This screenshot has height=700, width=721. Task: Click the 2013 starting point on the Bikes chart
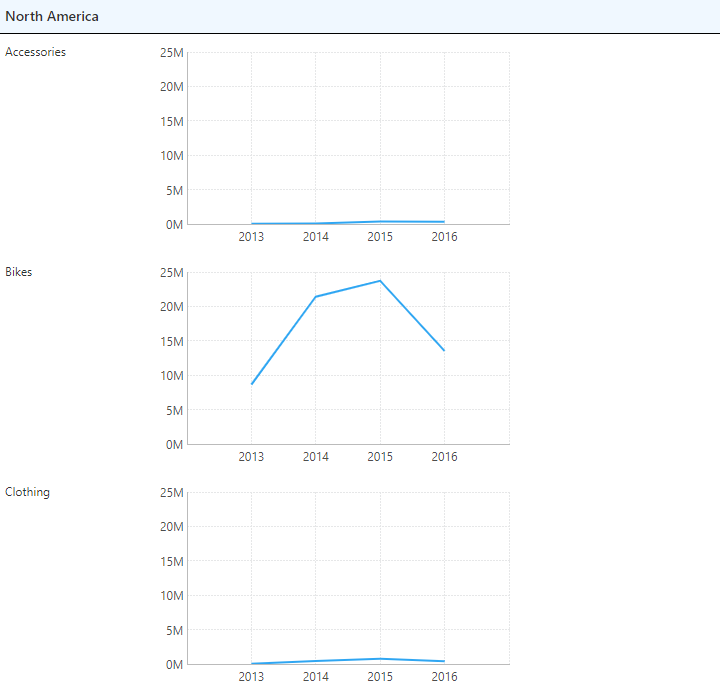(x=252, y=384)
